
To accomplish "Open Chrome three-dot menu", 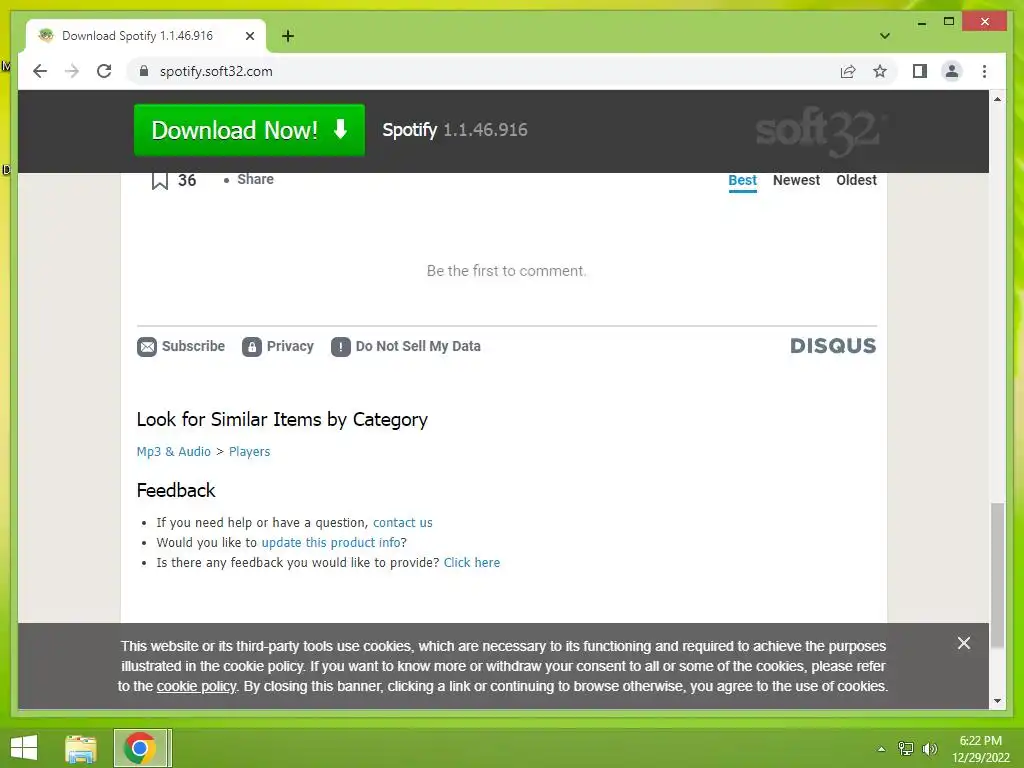I will [984, 71].
